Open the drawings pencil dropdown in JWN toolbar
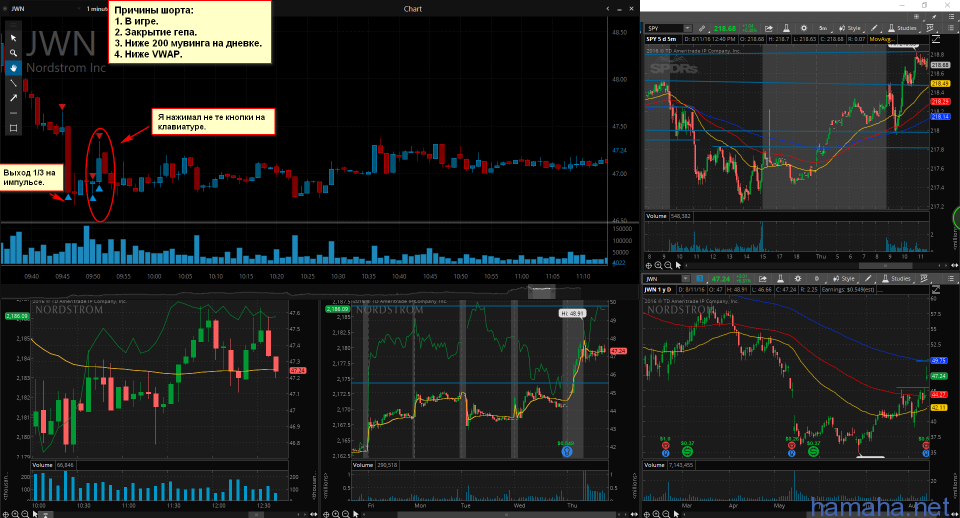This screenshot has height=518, width=960. (x=869, y=279)
